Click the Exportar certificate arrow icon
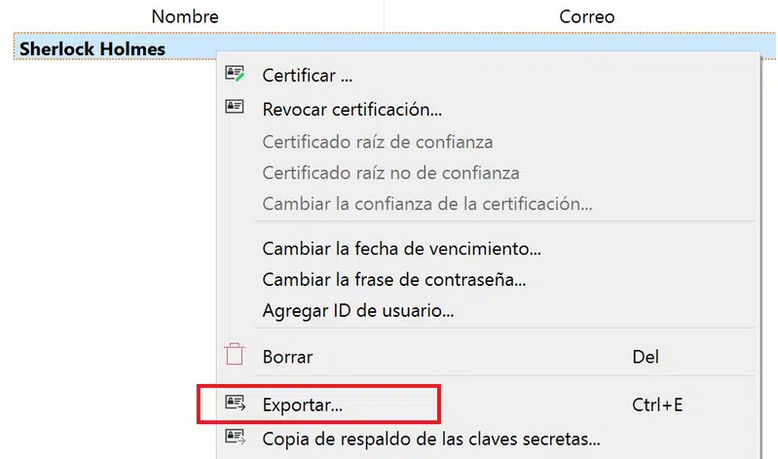 coord(235,403)
